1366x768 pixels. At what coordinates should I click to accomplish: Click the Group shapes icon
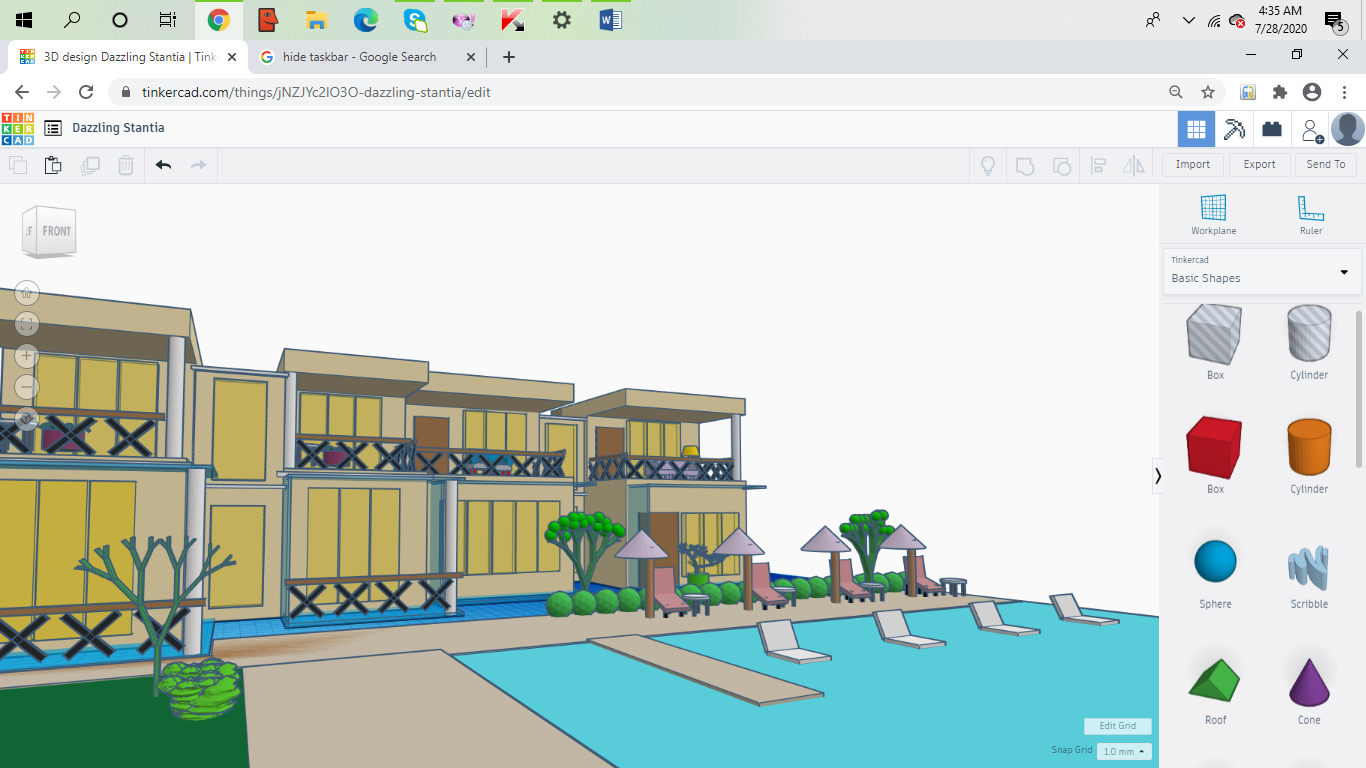(1025, 165)
